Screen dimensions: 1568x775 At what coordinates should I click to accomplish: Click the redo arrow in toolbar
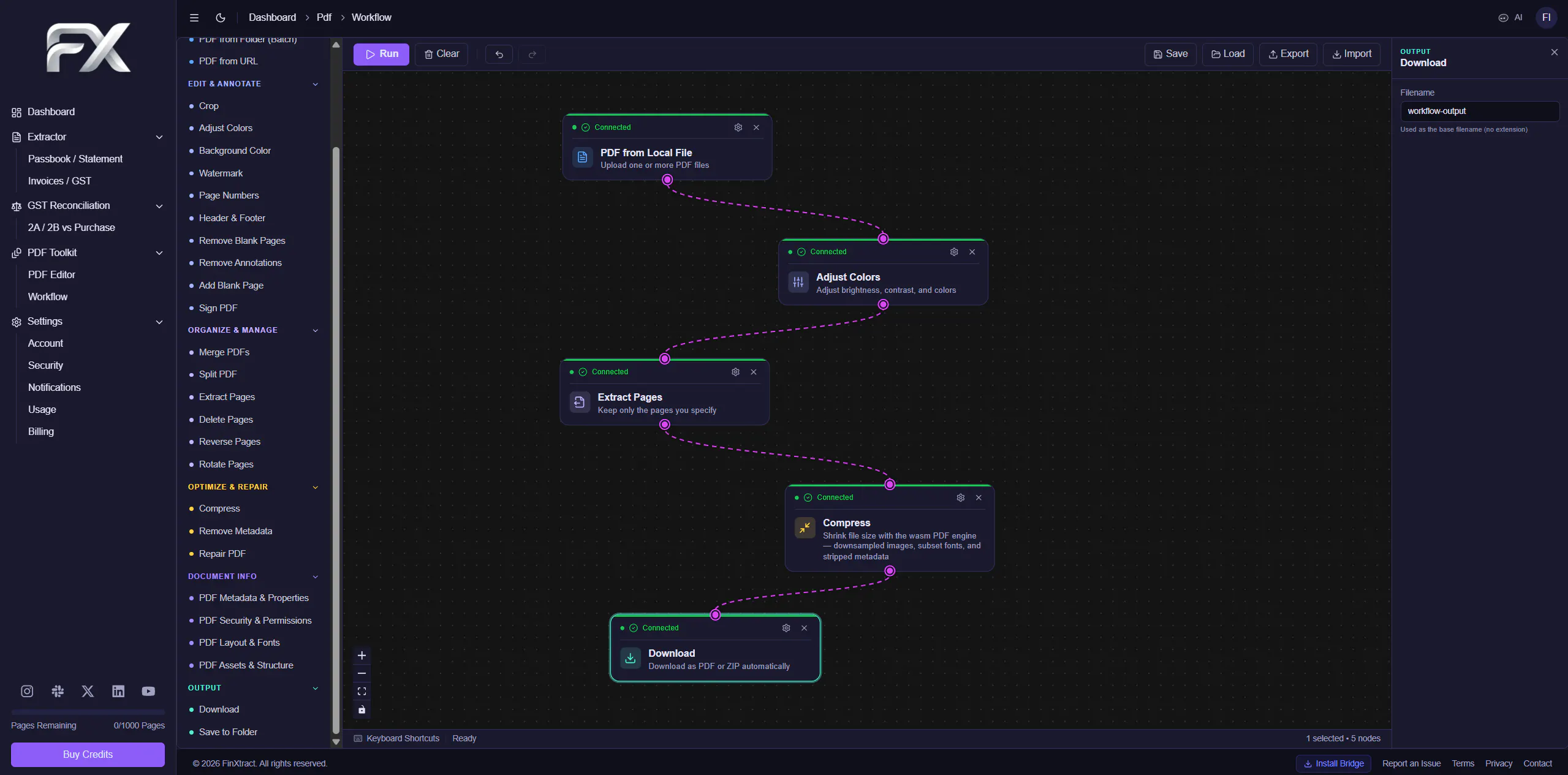point(532,55)
